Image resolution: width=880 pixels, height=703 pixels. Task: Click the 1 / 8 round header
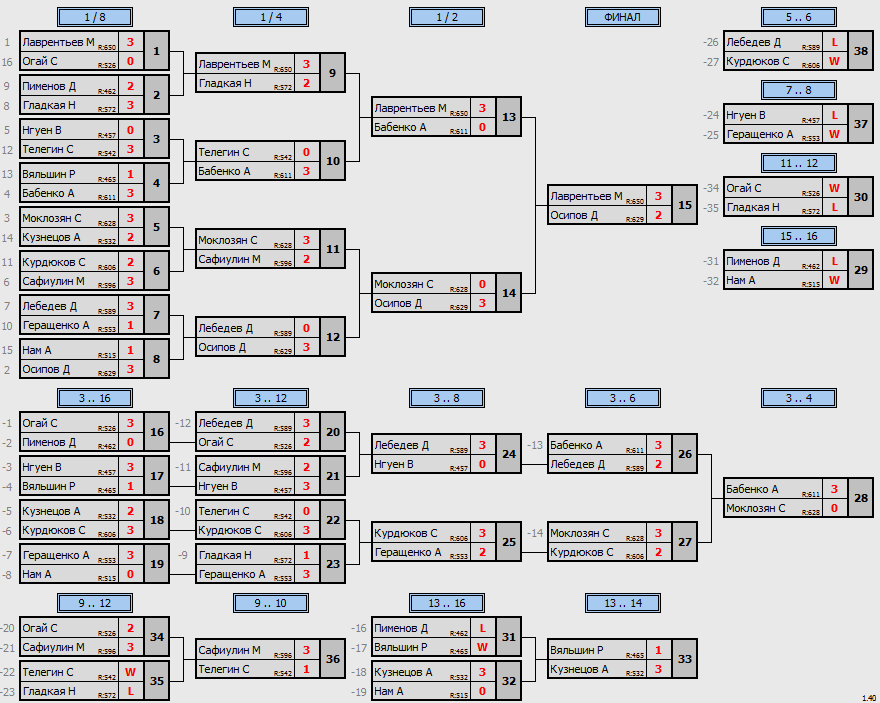pyautogui.click(x=95, y=17)
